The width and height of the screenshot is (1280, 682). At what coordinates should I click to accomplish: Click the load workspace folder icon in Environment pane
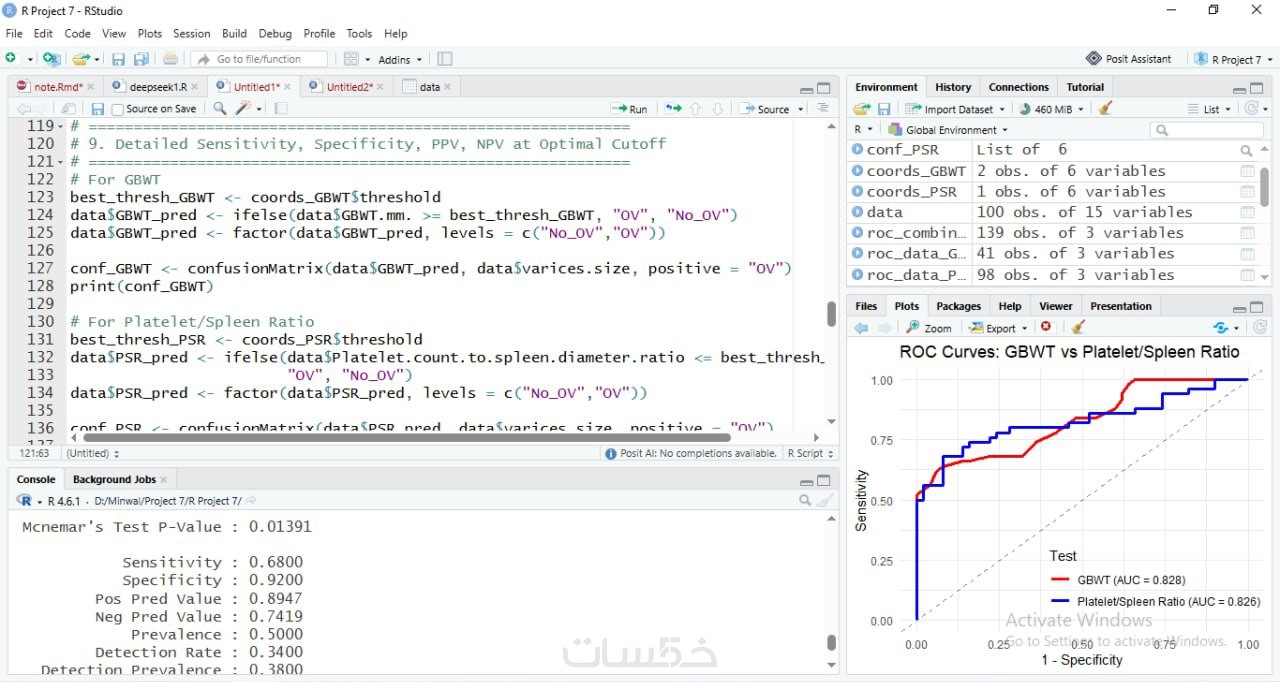click(x=861, y=109)
